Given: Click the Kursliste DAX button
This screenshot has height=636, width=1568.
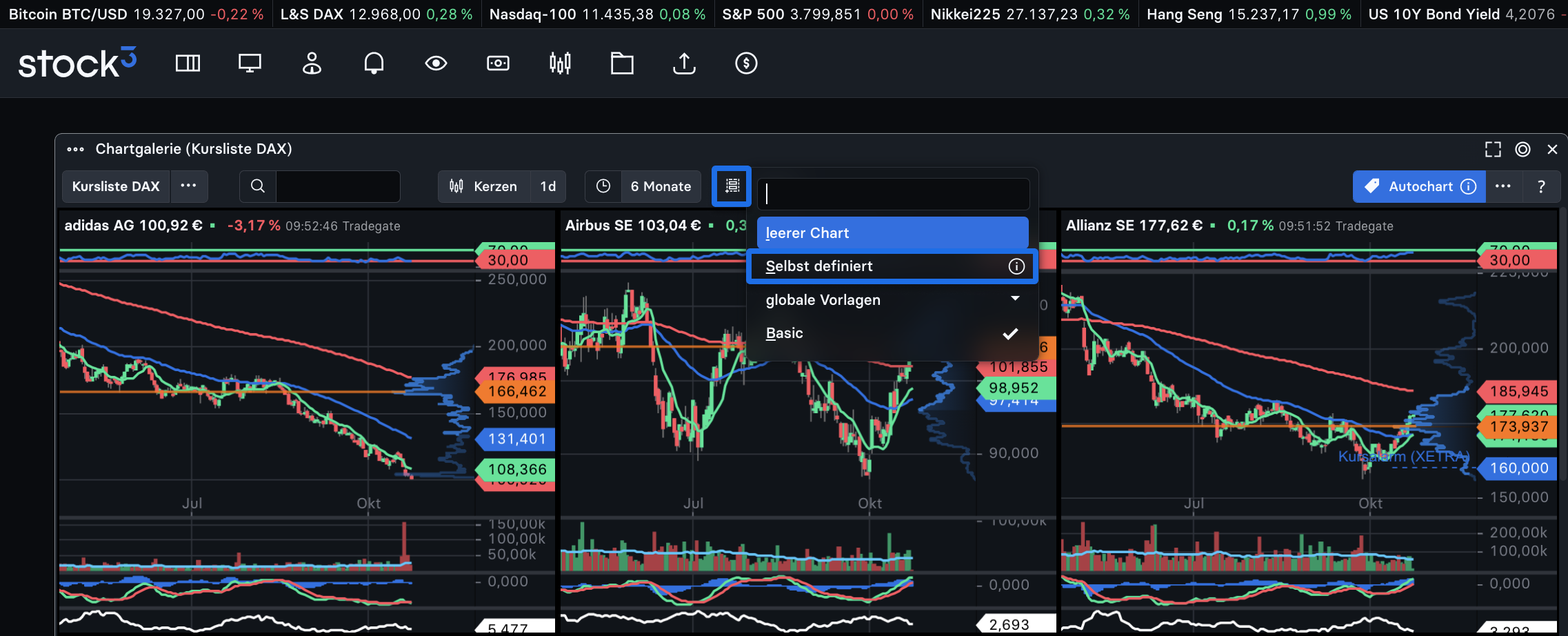Looking at the screenshot, I should (116, 186).
